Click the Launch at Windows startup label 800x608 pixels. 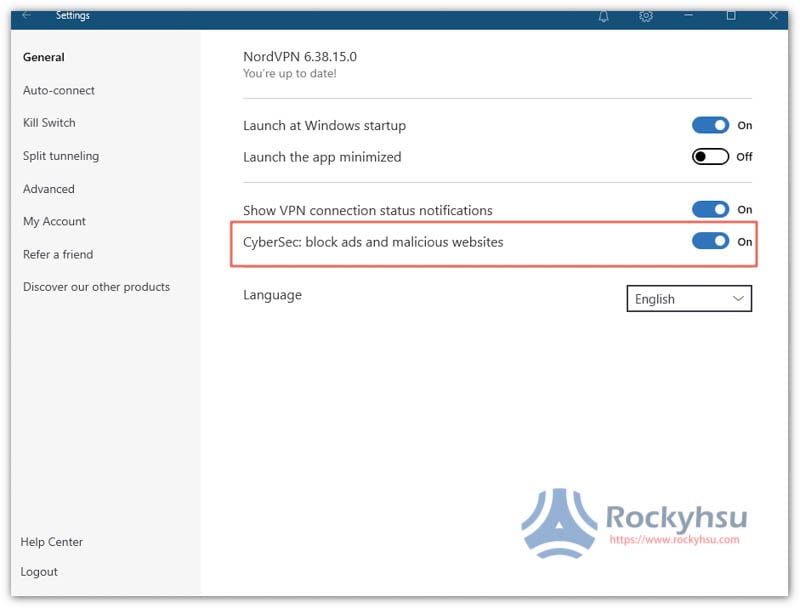(x=324, y=125)
